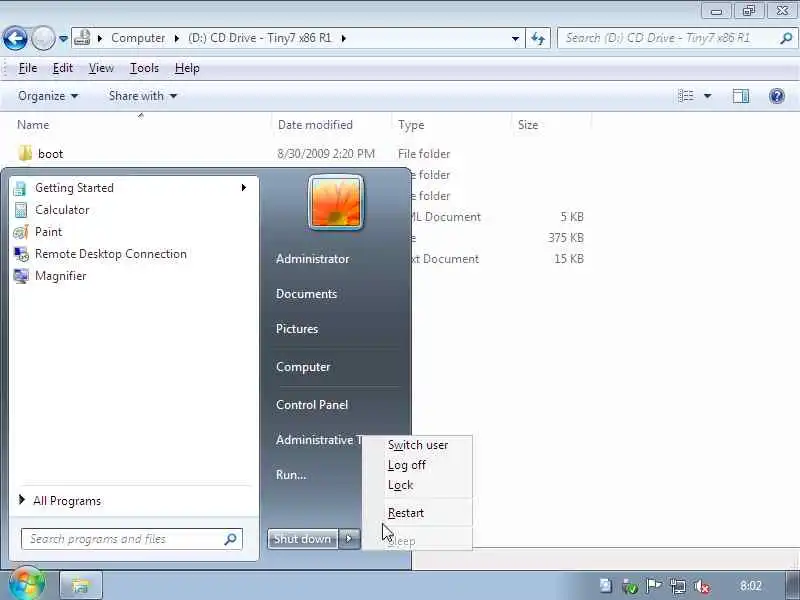The height and width of the screenshot is (600, 800).
Task: Click the Getting Started icon
Action: click(x=20, y=188)
